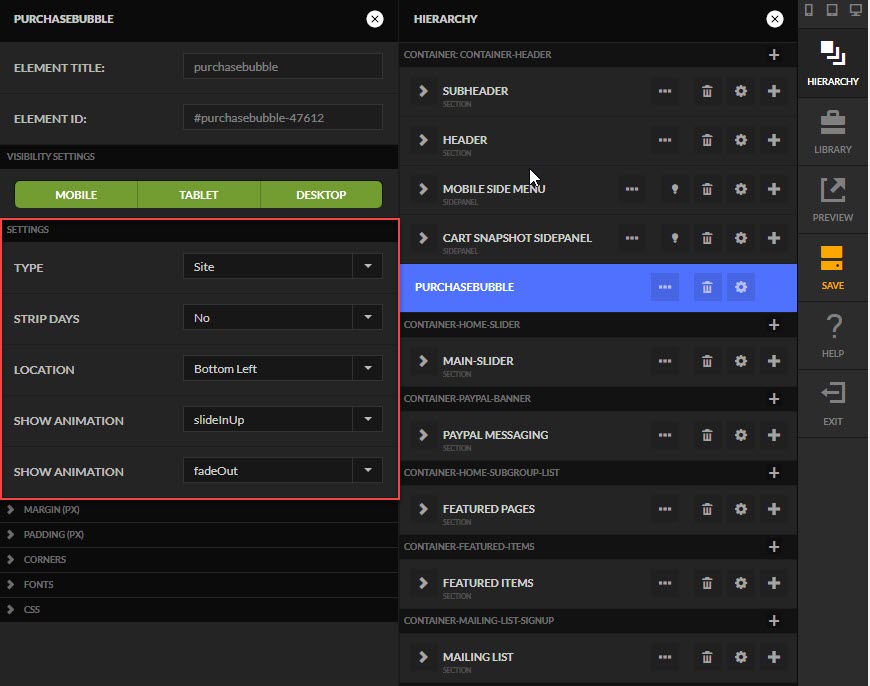870x686 pixels.
Task: Add section to Container-Home-Subgroup-List
Action: pyautogui.click(x=773, y=473)
